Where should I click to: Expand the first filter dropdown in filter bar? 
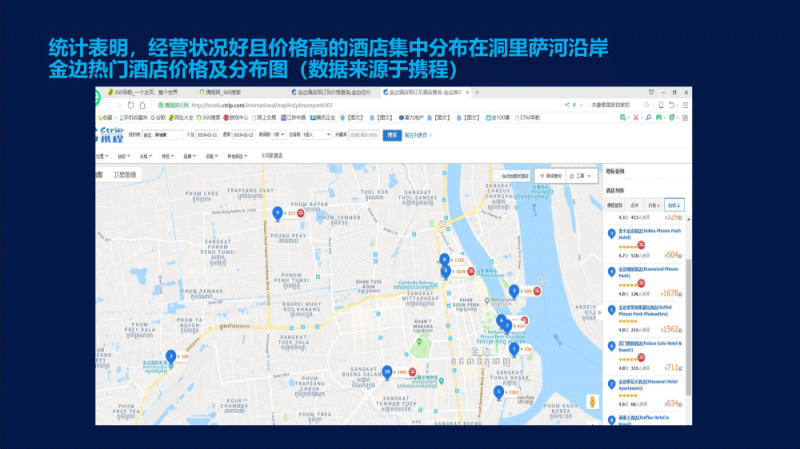point(102,156)
